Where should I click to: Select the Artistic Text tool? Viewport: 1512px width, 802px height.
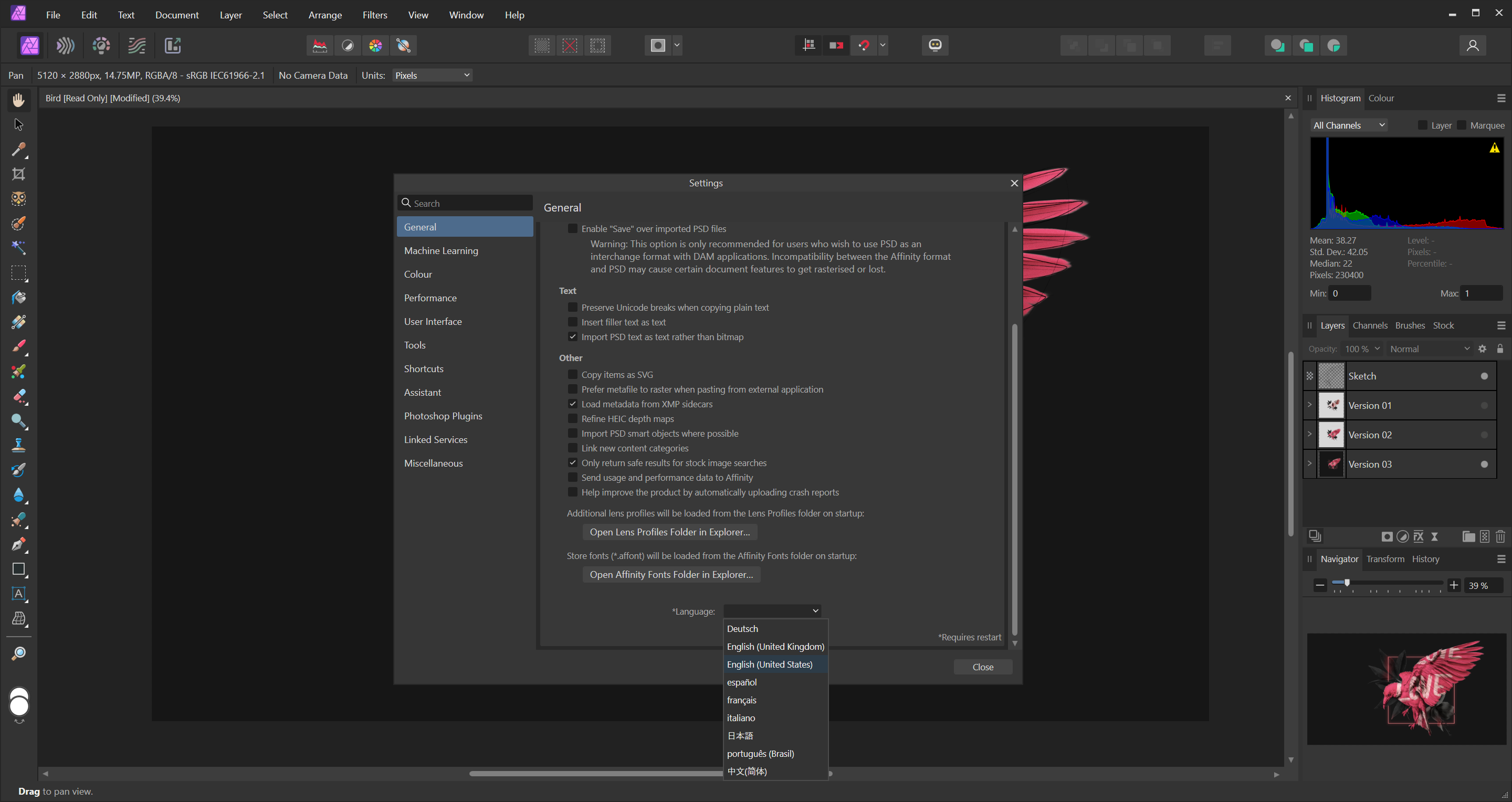point(18,594)
